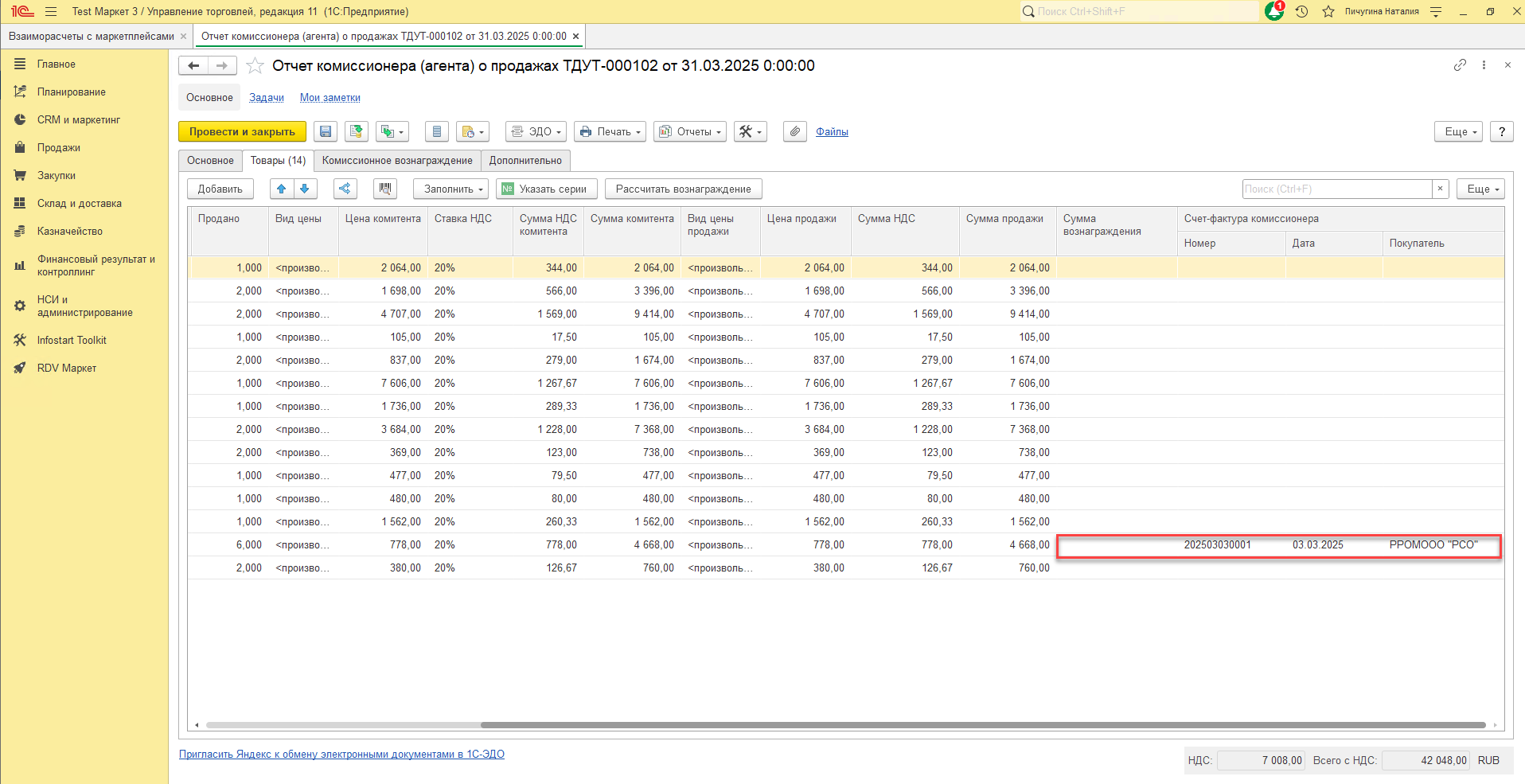Click the horizontal table scrollbar
Viewport: 1525px width, 784px height.
click(982, 725)
